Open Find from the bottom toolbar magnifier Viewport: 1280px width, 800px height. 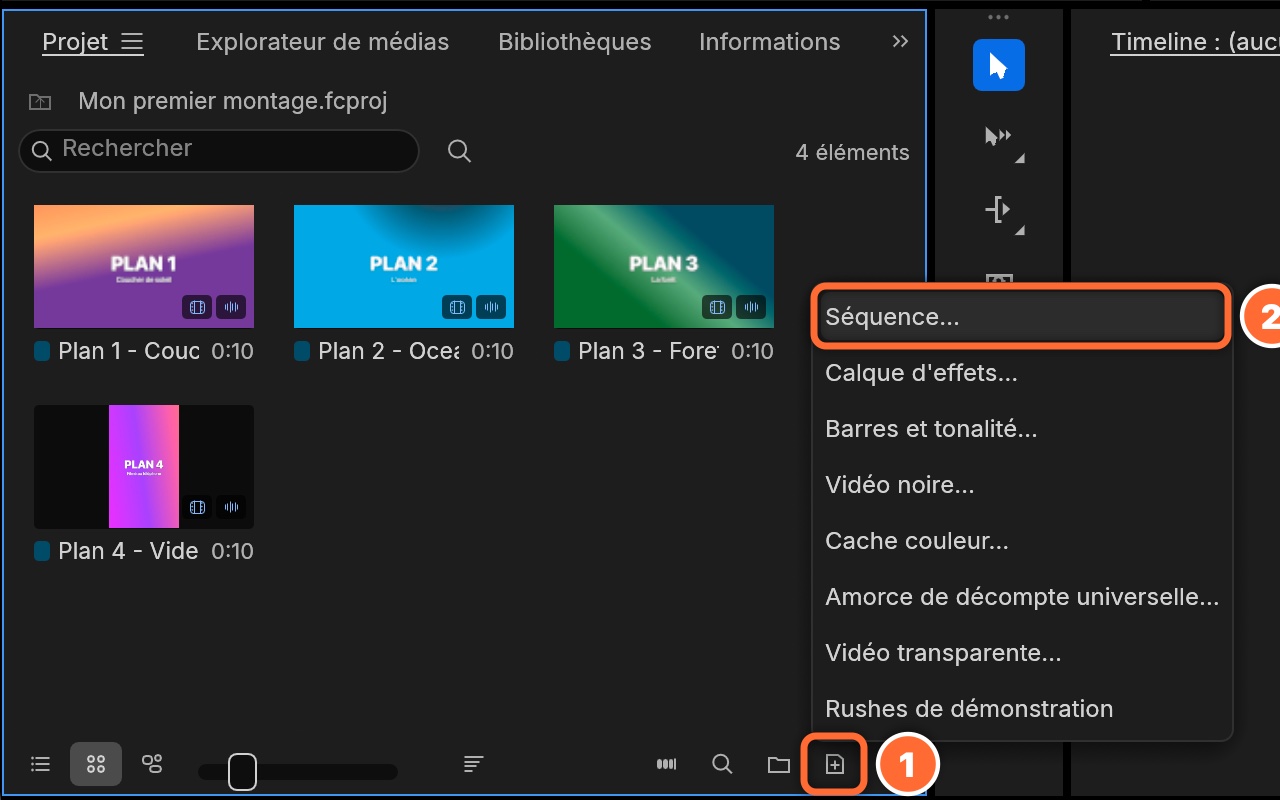(722, 765)
